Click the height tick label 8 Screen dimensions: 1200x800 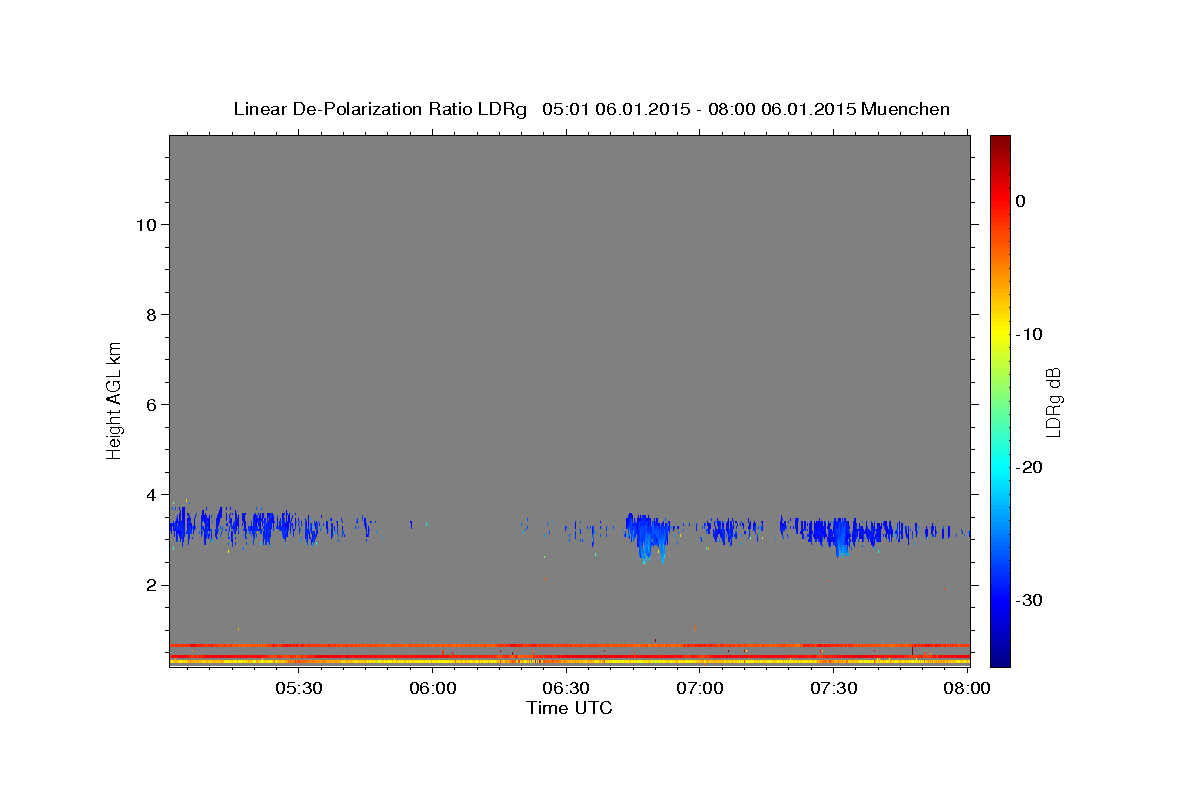click(149, 314)
